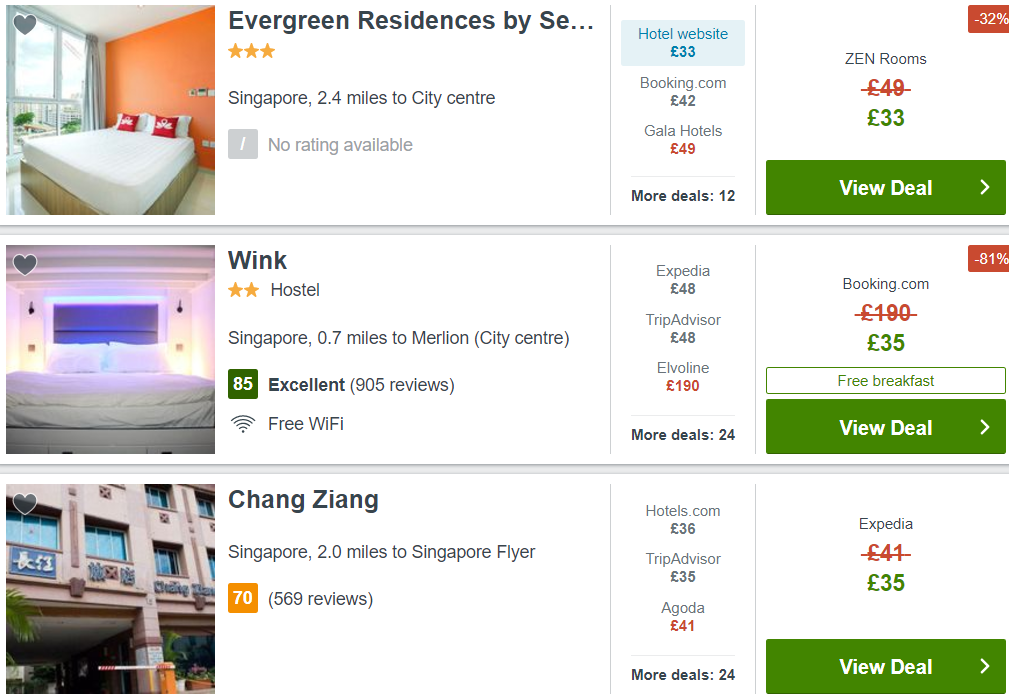Favorite Evergreen Residences with heart icon

25,25
